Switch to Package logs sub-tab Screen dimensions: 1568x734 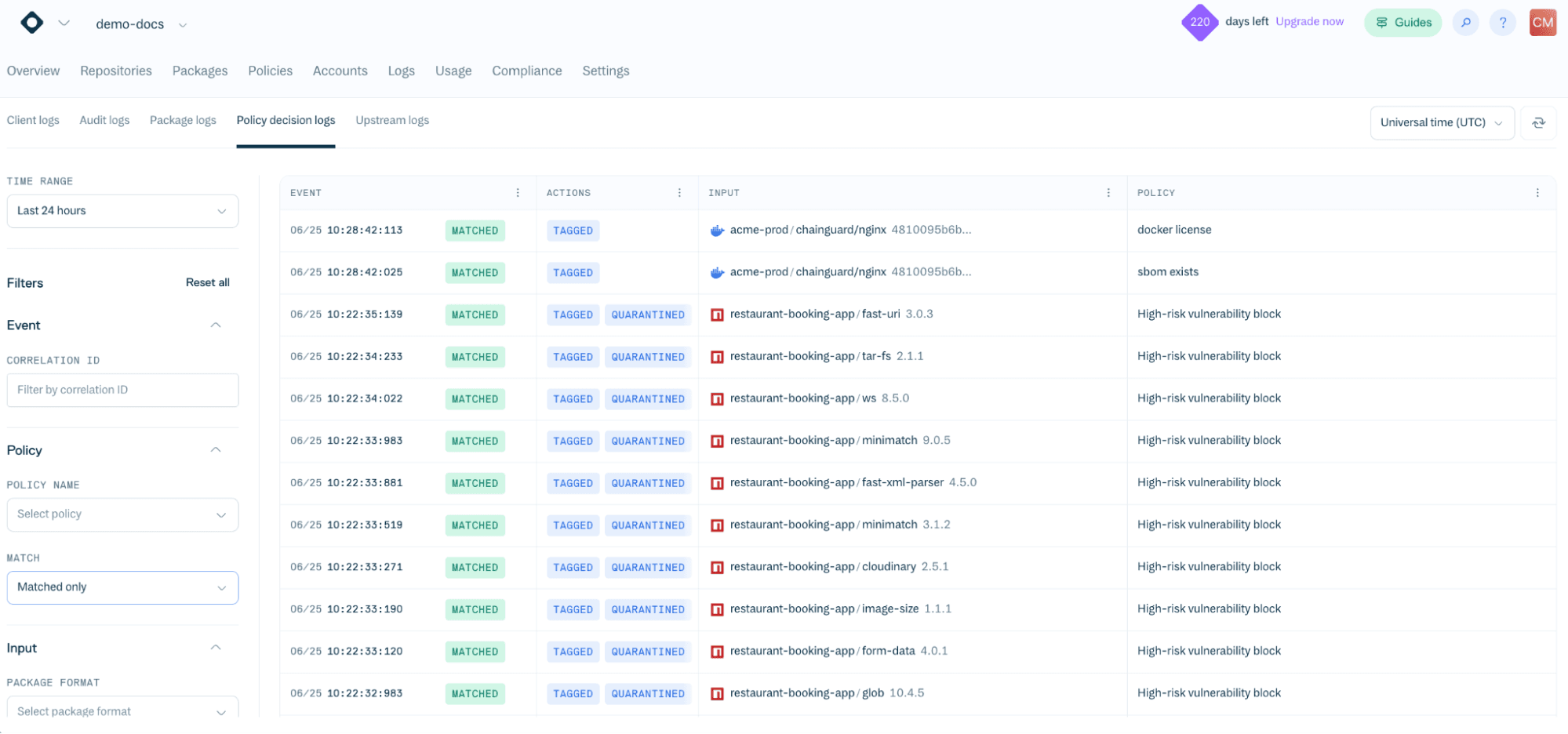pyautogui.click(x=183, y=120)
